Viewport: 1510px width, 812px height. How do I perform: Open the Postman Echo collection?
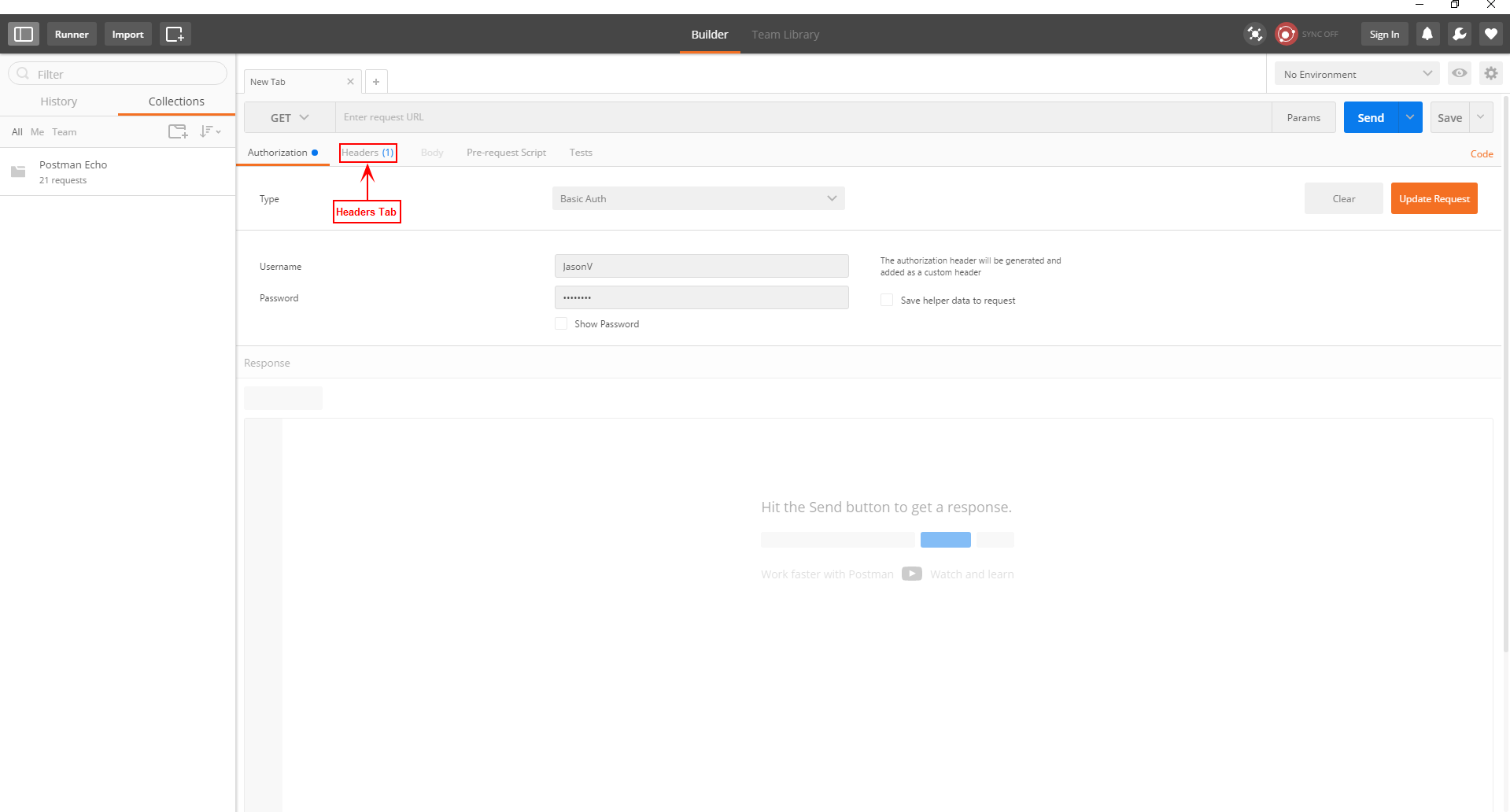(x=118, y=172)
